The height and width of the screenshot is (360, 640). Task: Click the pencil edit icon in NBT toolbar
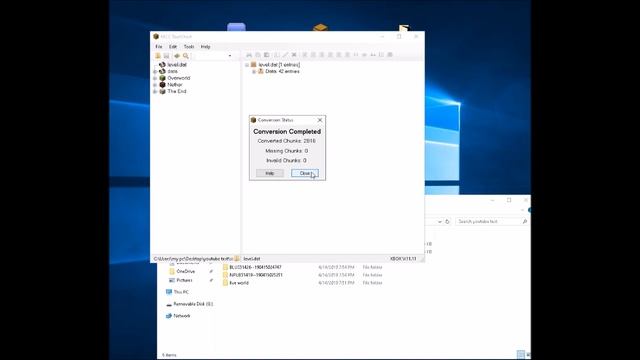(x=285, y=55)
